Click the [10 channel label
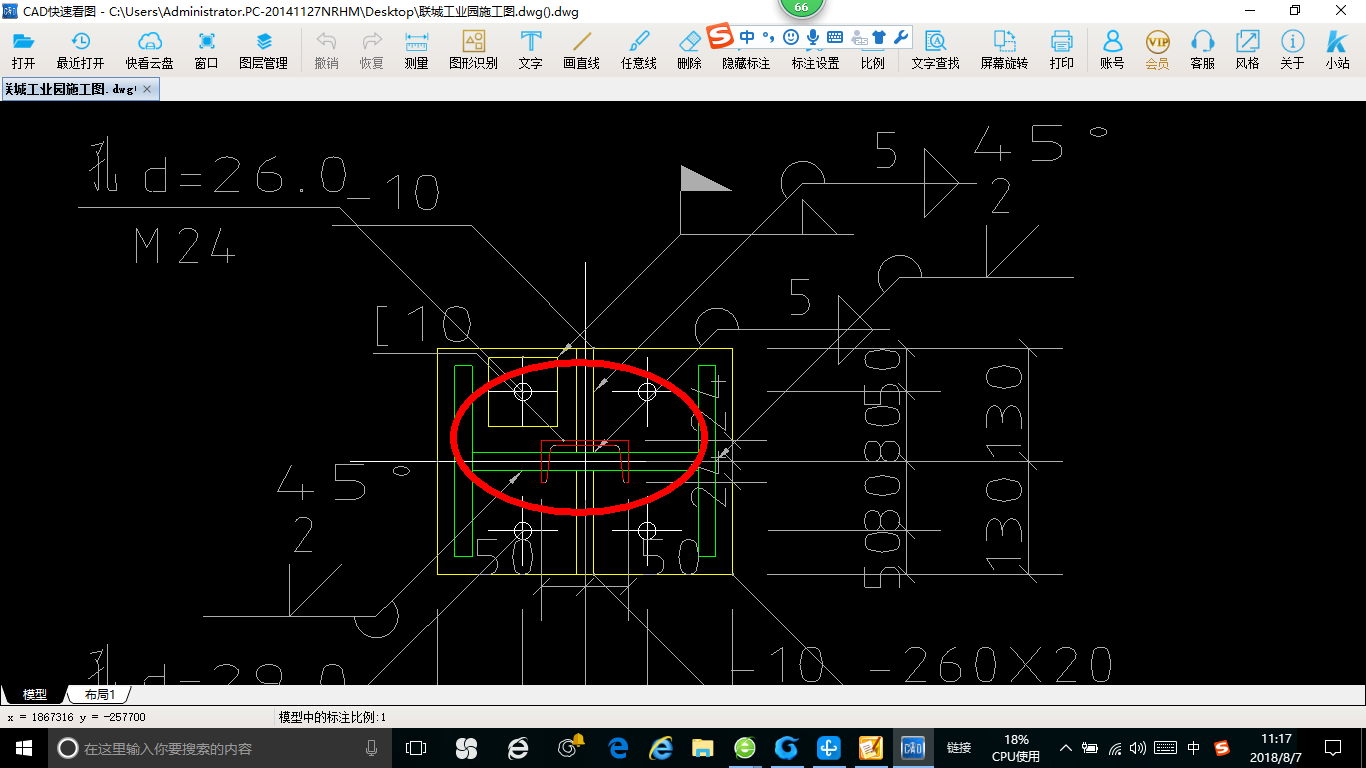The width and height of the screenshot is (1366, 768). (423, 326)
